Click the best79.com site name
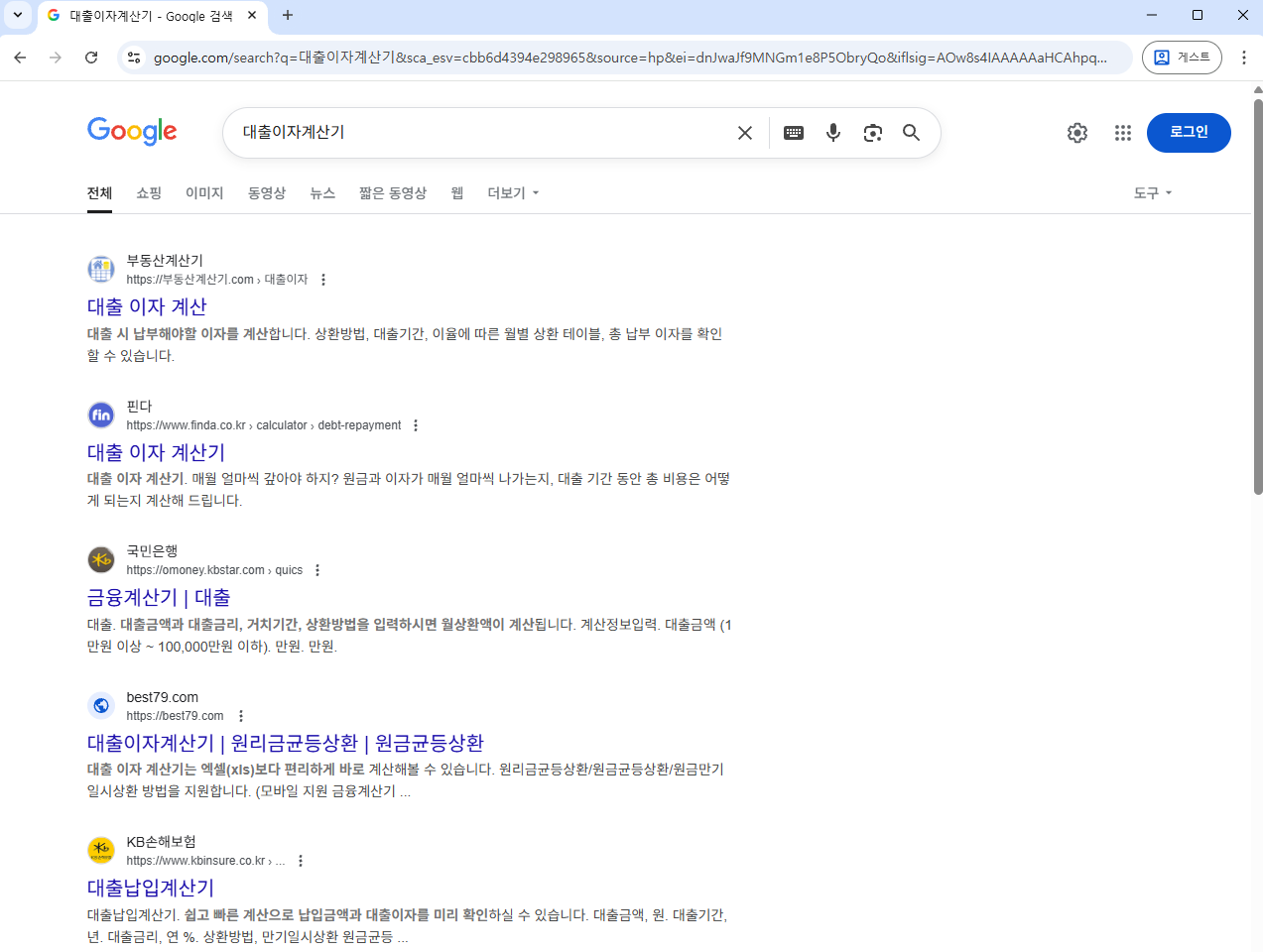This screenshot has height=952, width=1263. click(x=163, y=697)
